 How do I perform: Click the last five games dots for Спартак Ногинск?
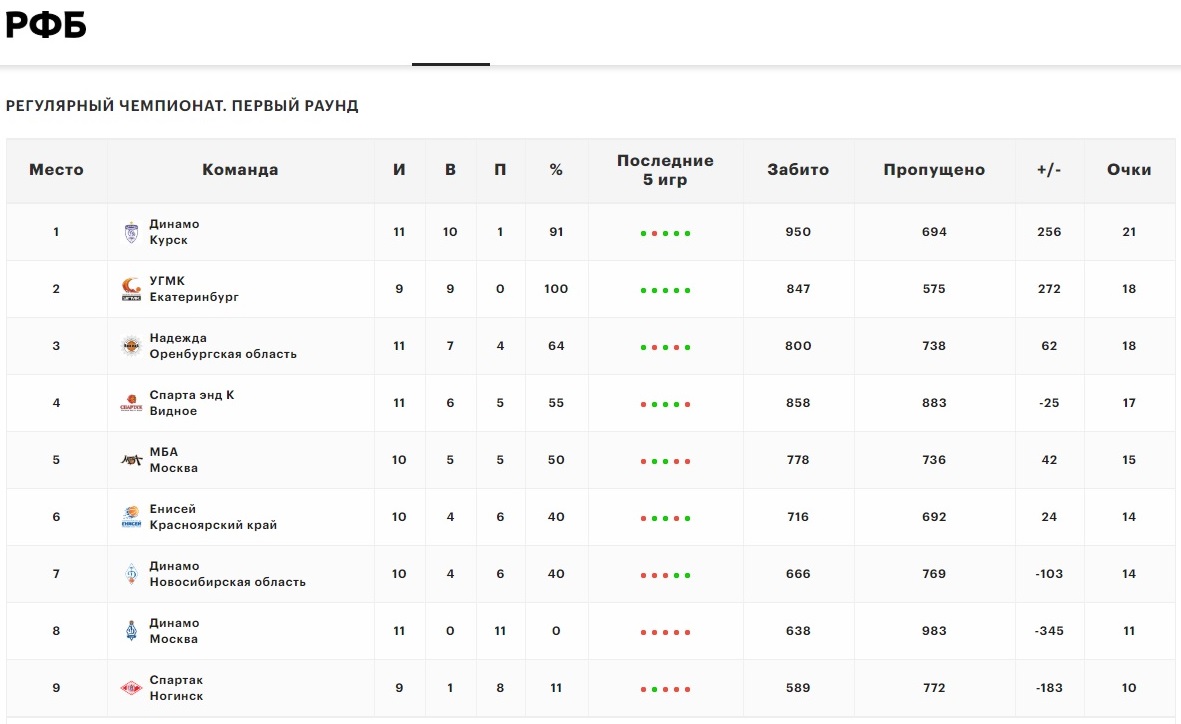[665, 689]
